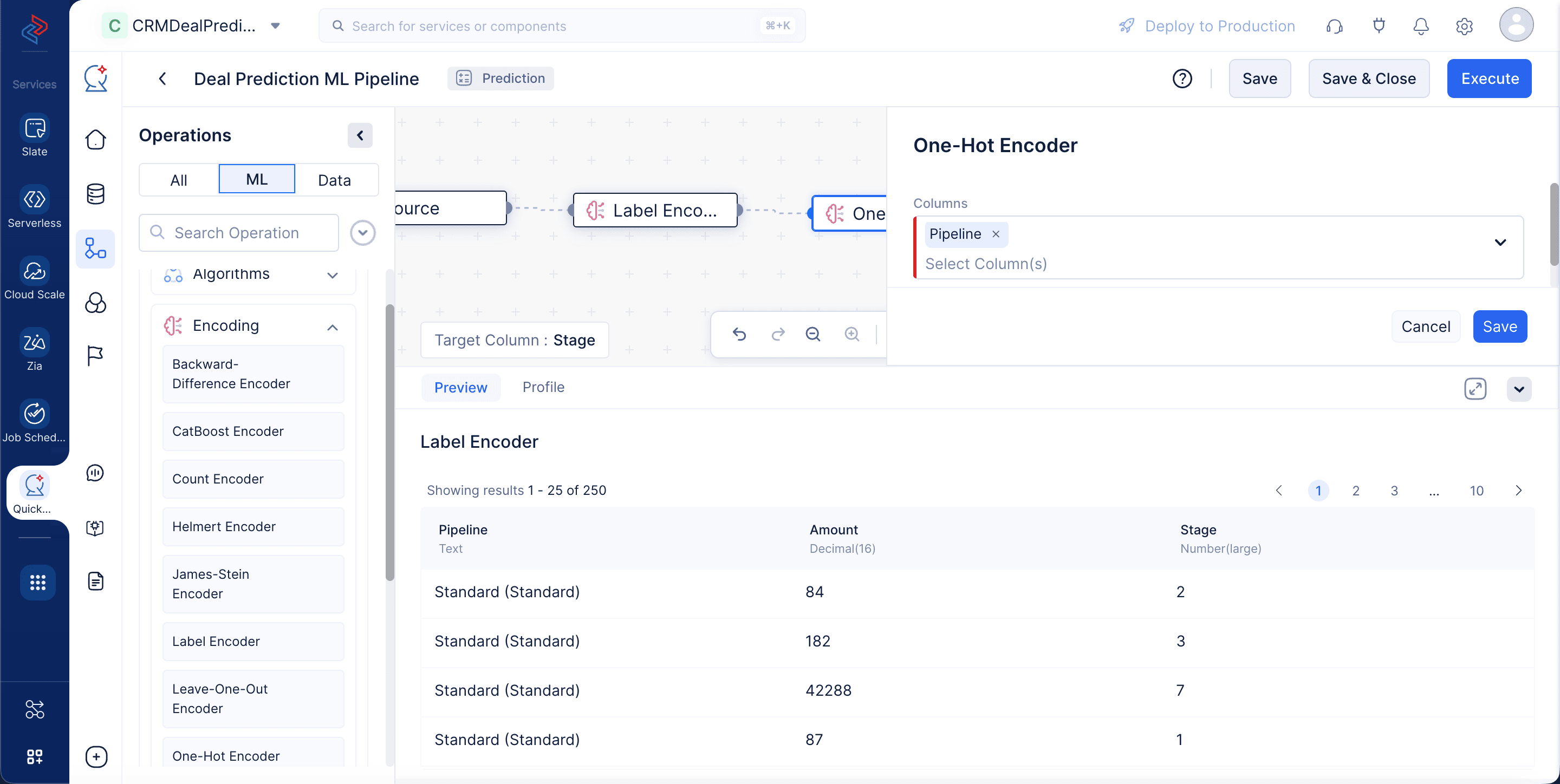This screenshot has height=784, width=1560.
Task: Open the all-services grid icon
Action: click(37, 583)
